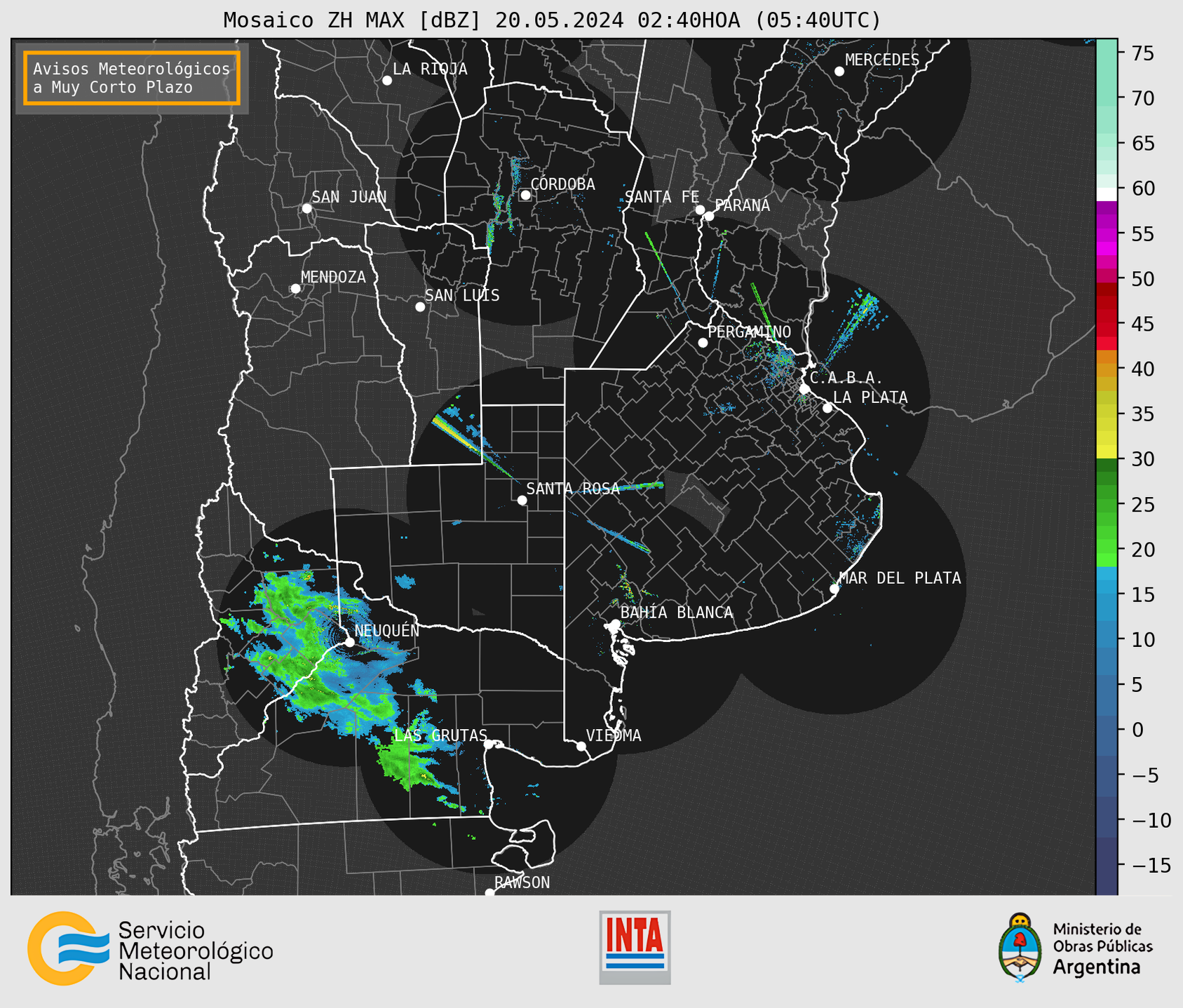Click the BAHÍA BLANCA city marker
Image resolution: width=1183 pixels, height=1008 pixels.
point(615,624)
